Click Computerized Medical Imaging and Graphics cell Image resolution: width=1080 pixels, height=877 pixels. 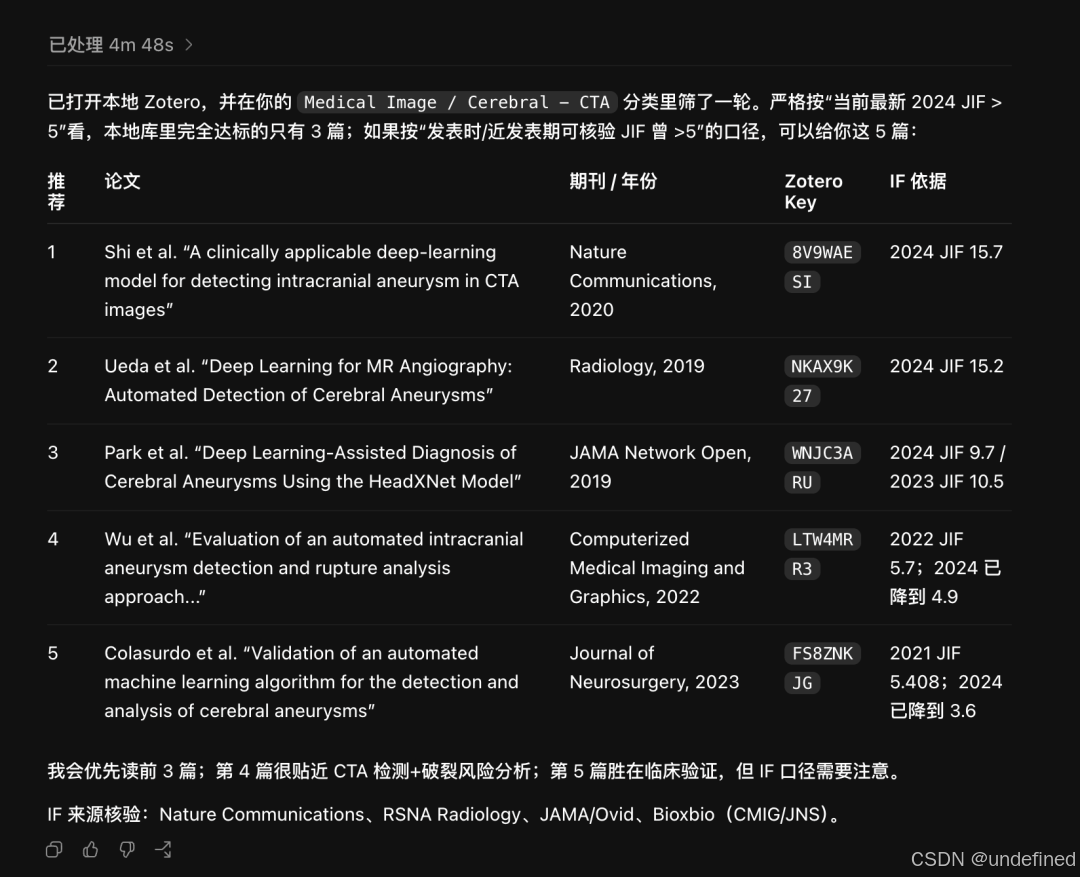click(657, 568)
